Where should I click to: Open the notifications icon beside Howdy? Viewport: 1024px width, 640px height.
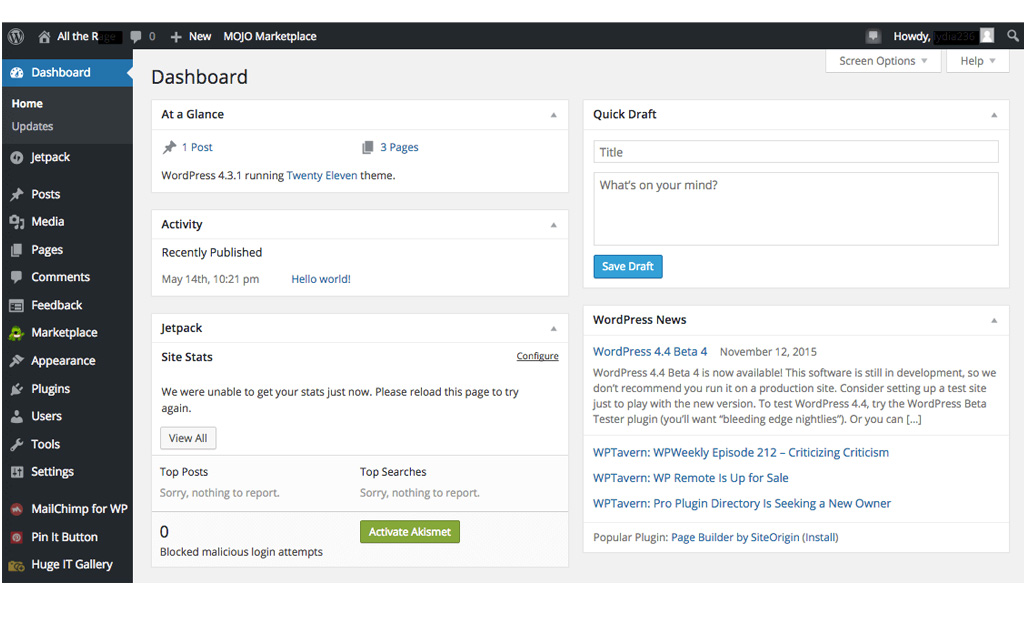point(873,36)
